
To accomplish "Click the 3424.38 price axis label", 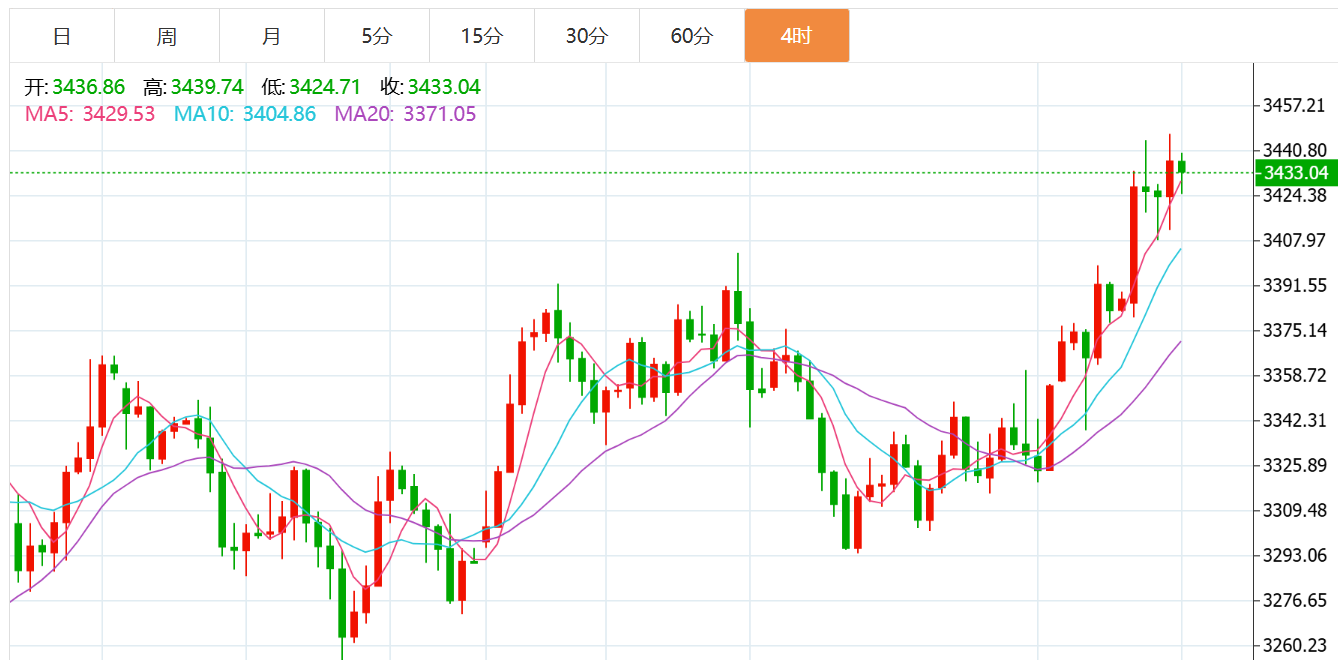I will [1295, 195].
